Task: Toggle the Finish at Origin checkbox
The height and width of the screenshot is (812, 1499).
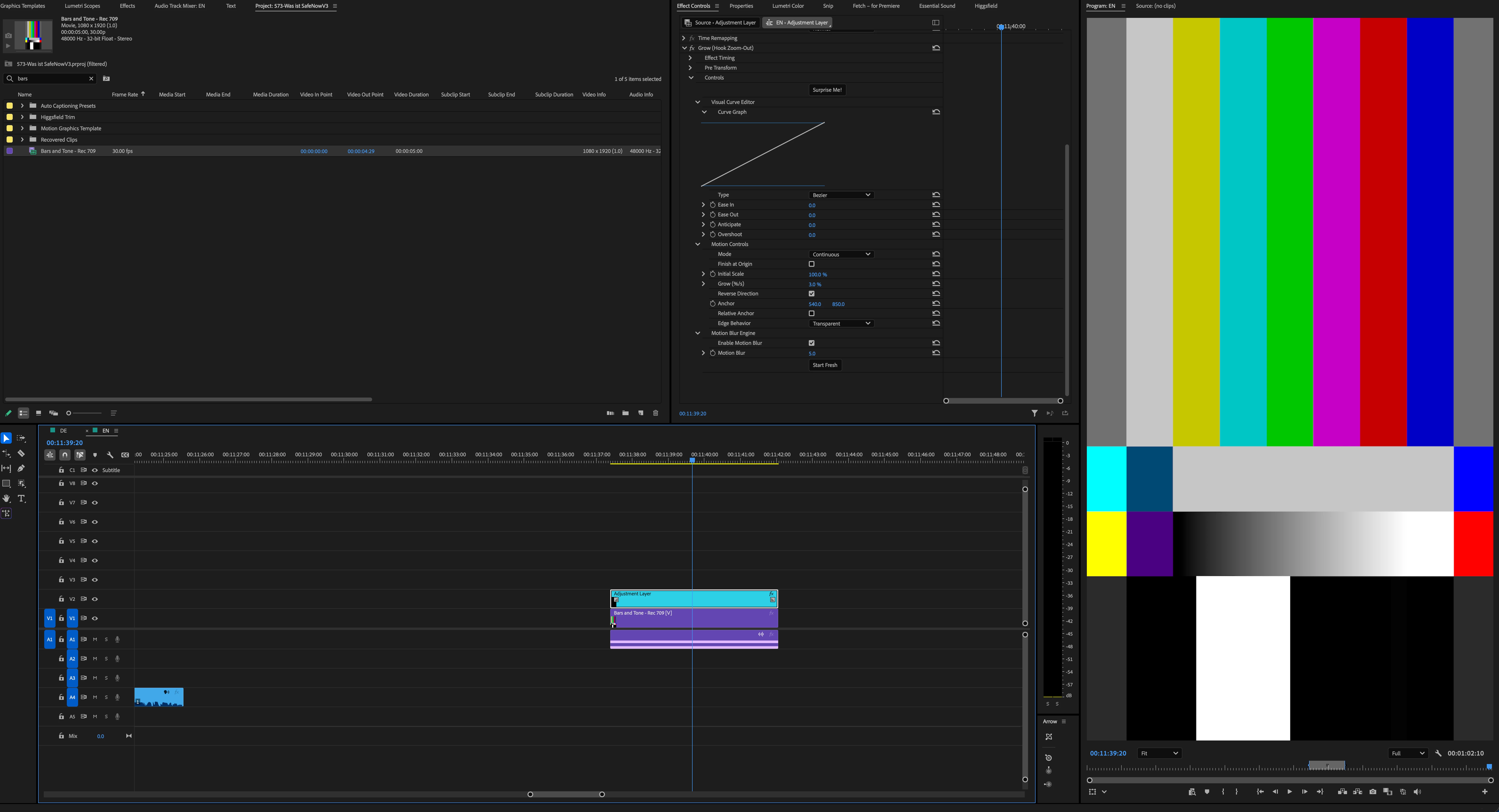Action: [812, 264]
